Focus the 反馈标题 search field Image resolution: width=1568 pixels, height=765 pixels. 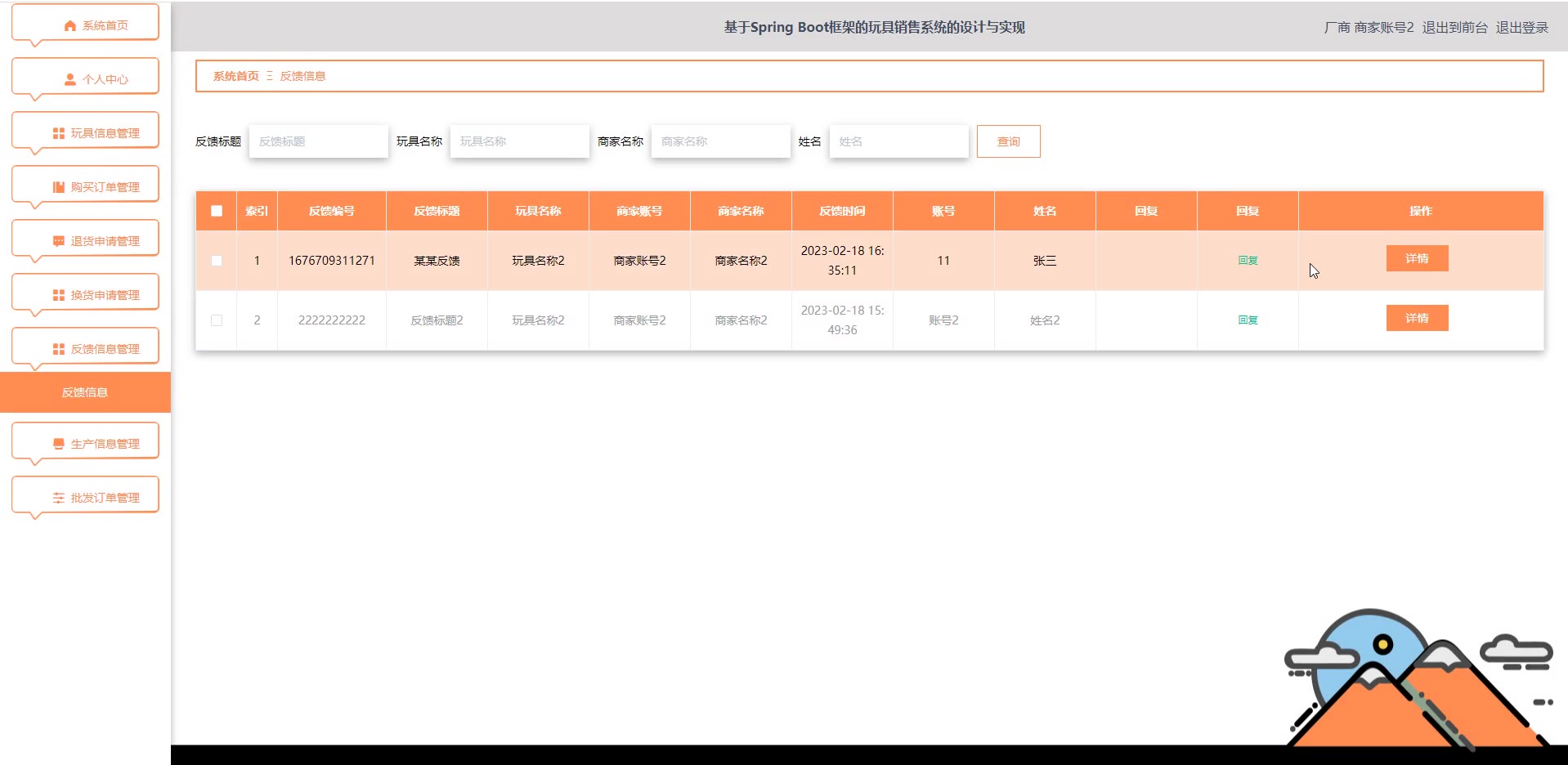pos(319,141)
